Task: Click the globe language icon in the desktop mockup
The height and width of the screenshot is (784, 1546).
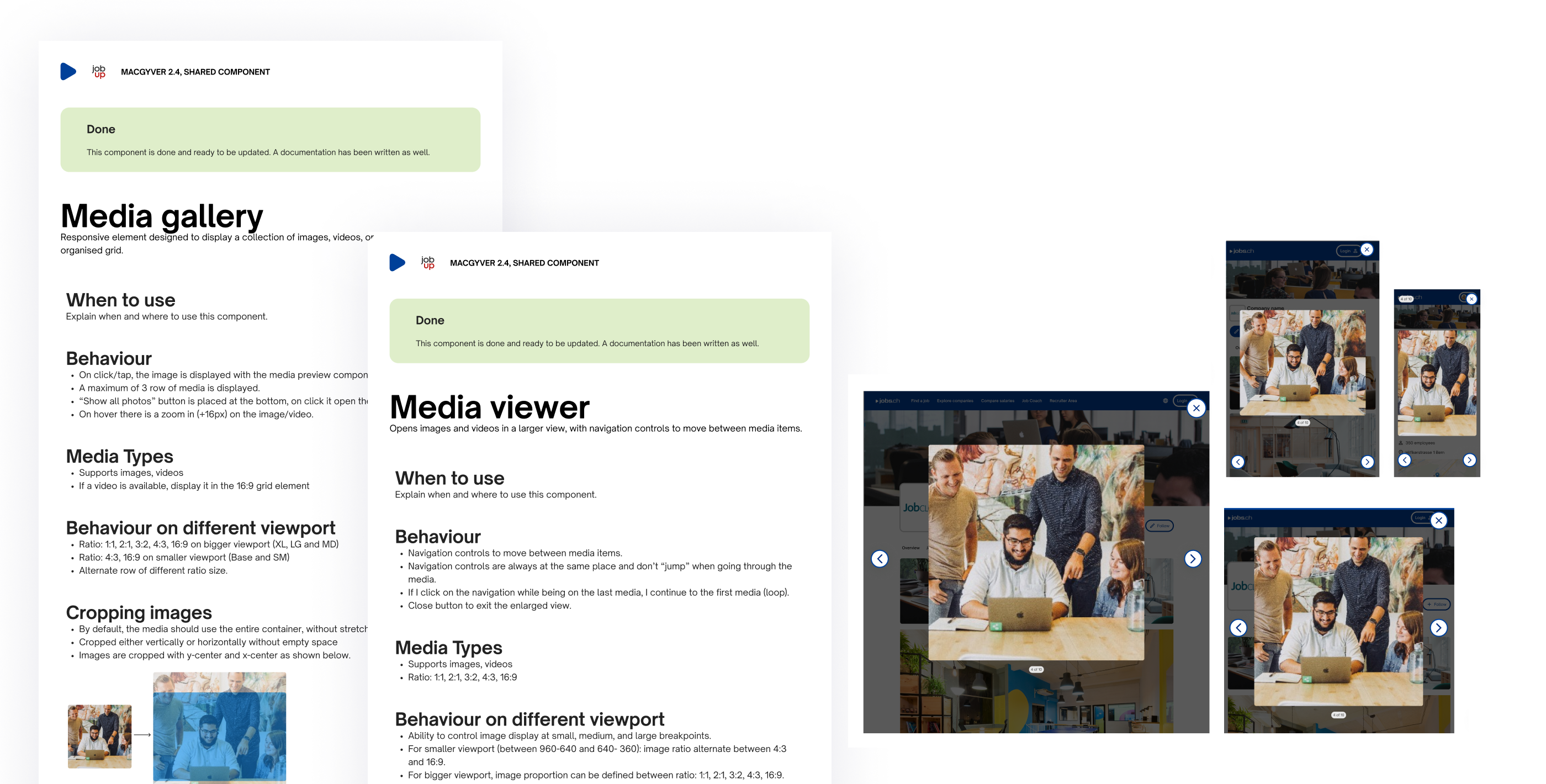Action: click(x=1166, y=400)
